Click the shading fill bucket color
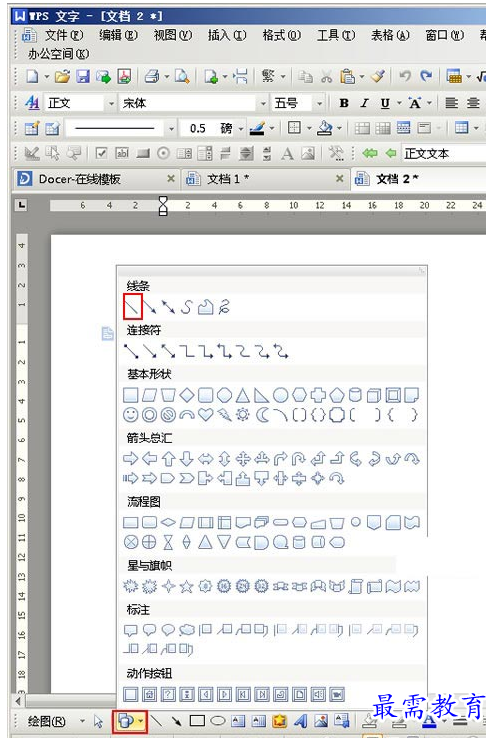 tap(325, 128)
